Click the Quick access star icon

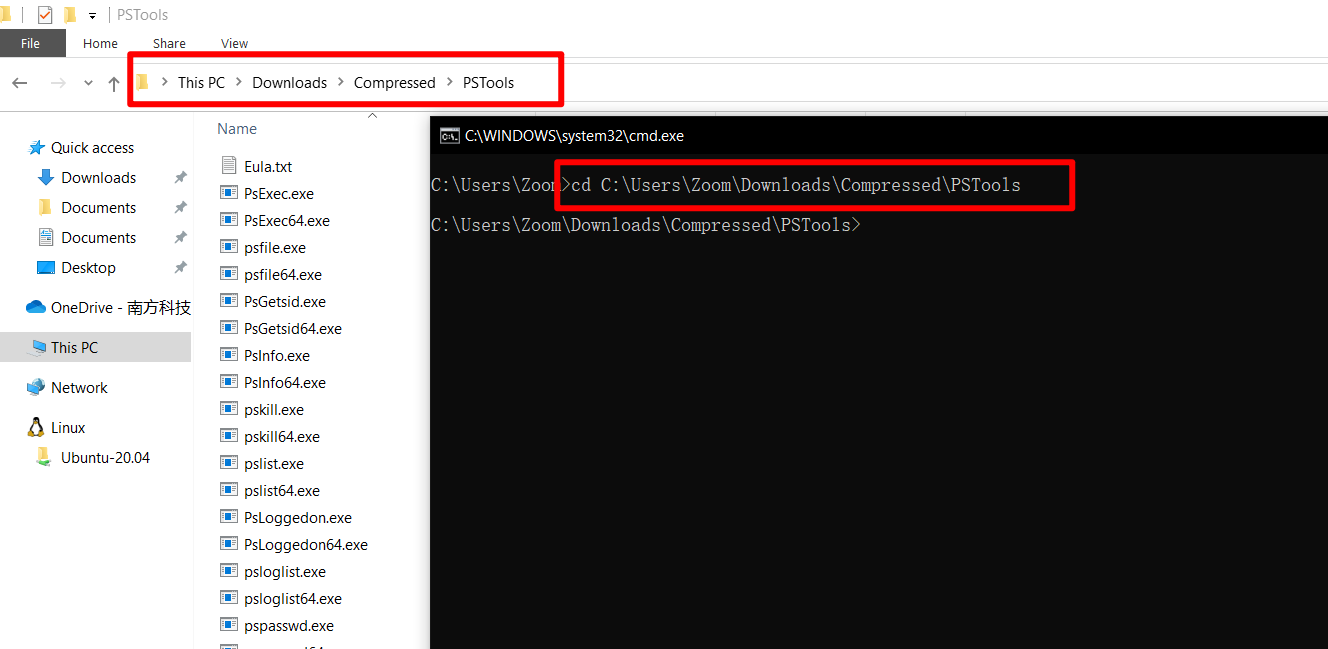pyautogui.click(x=37, y=148)
